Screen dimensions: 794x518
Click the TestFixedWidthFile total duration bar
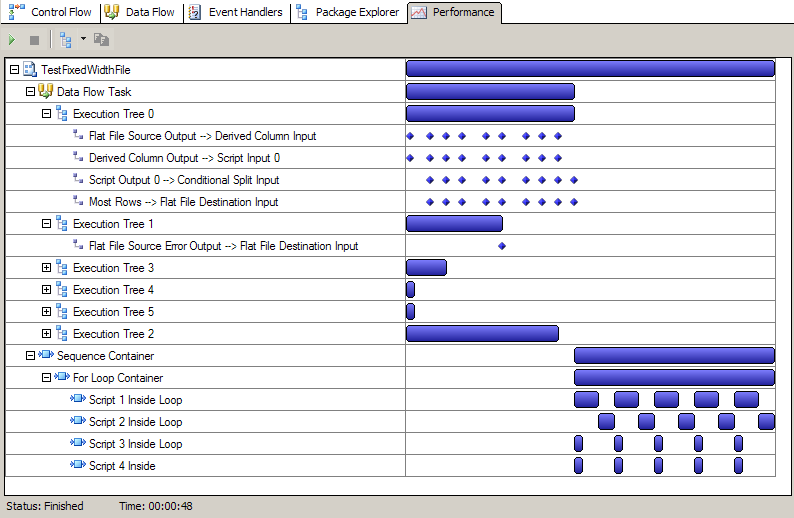(590, 69)
